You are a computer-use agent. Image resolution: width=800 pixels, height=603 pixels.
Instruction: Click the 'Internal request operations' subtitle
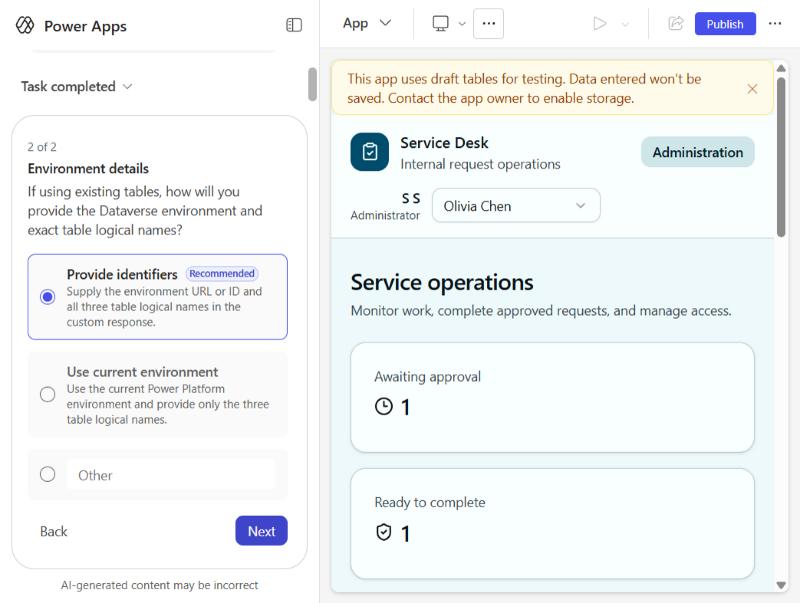point(480,164)
